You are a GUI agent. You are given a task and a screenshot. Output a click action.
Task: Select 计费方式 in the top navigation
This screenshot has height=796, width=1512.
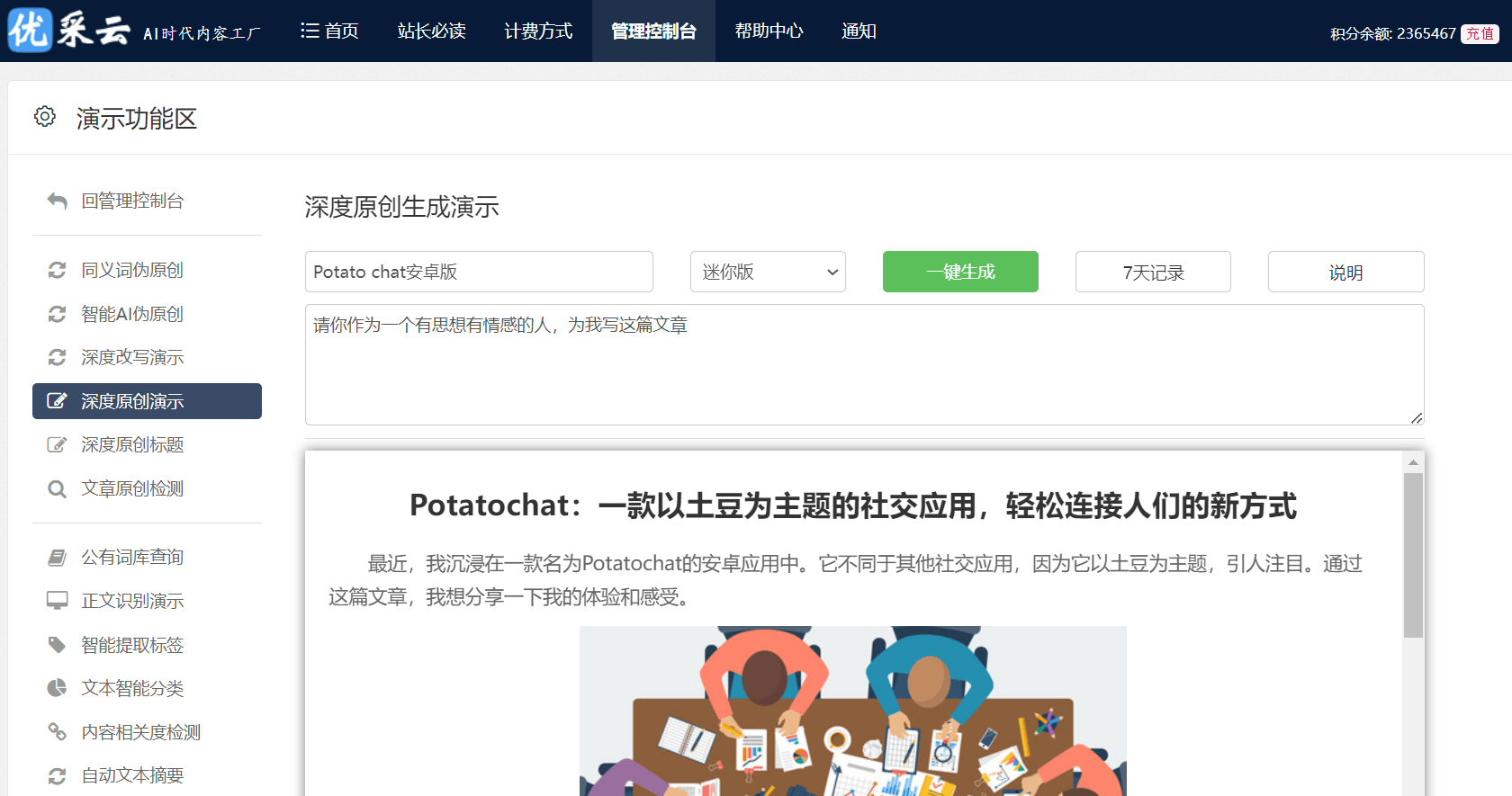538,31
